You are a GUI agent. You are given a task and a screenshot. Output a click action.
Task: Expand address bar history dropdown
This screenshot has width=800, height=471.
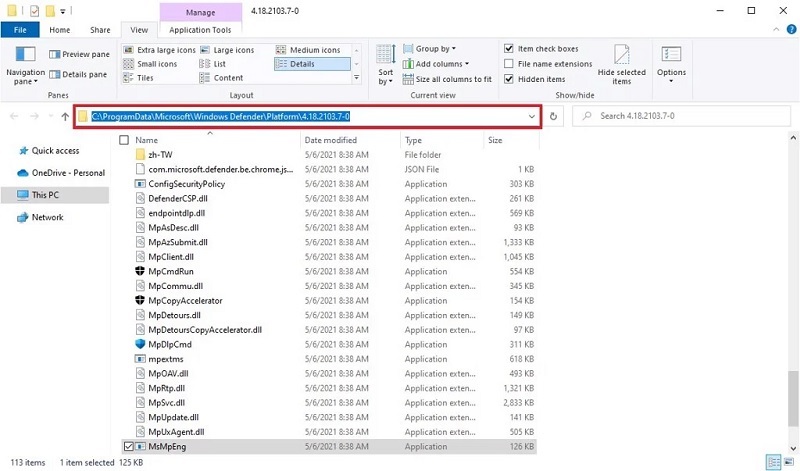(532, 116)
